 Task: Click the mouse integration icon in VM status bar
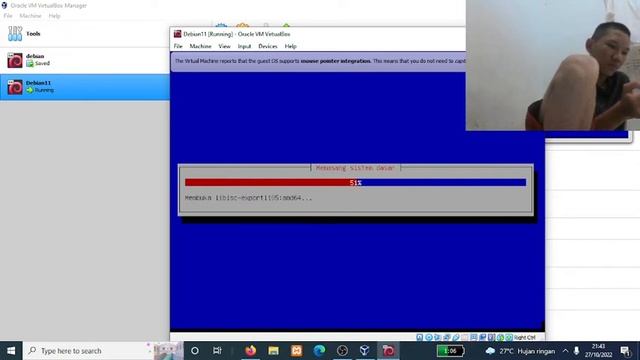pos(500,337)
